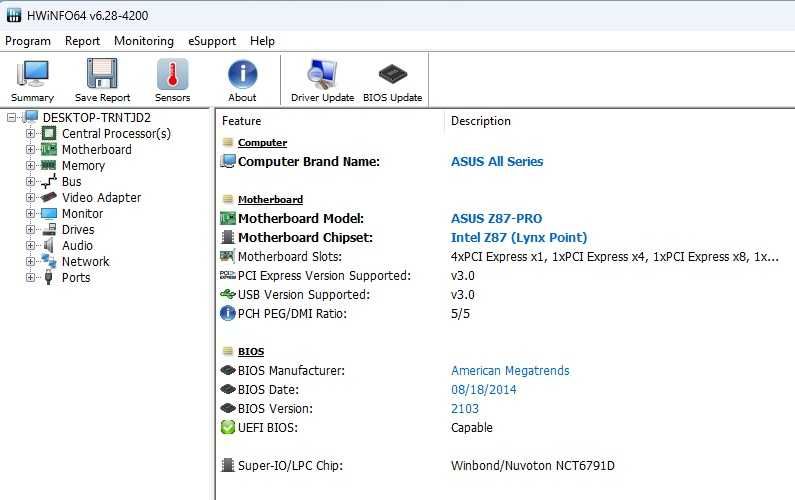Screen dimensions: 795x500
Task: Click the ASUS Z87-PRO model value
Action: click(496, 219)
